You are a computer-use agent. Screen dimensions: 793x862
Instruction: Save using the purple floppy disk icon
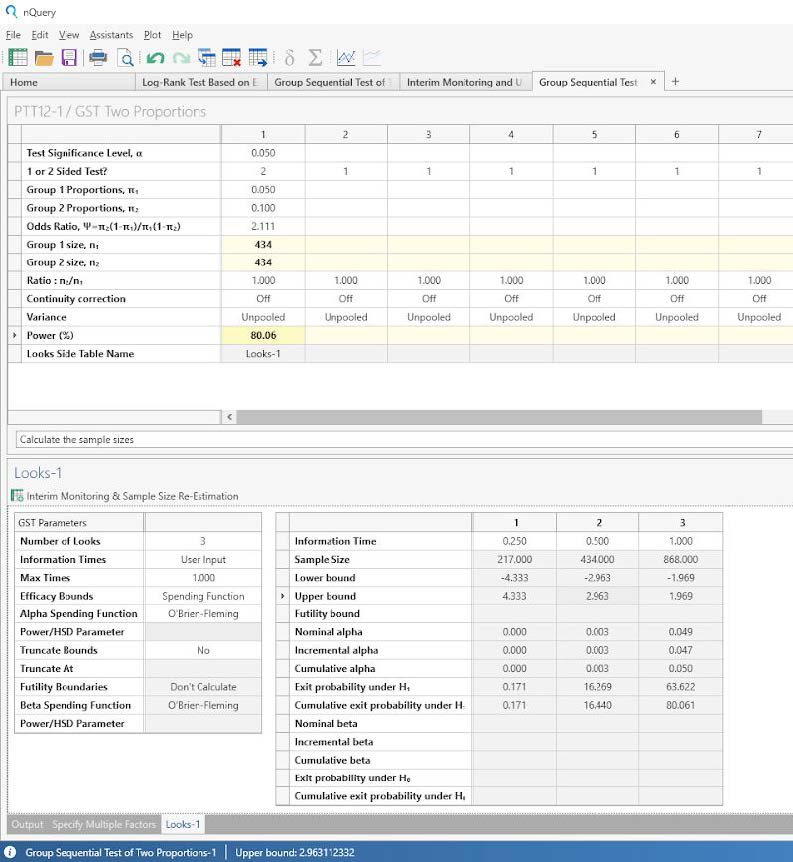click(69, 57)
